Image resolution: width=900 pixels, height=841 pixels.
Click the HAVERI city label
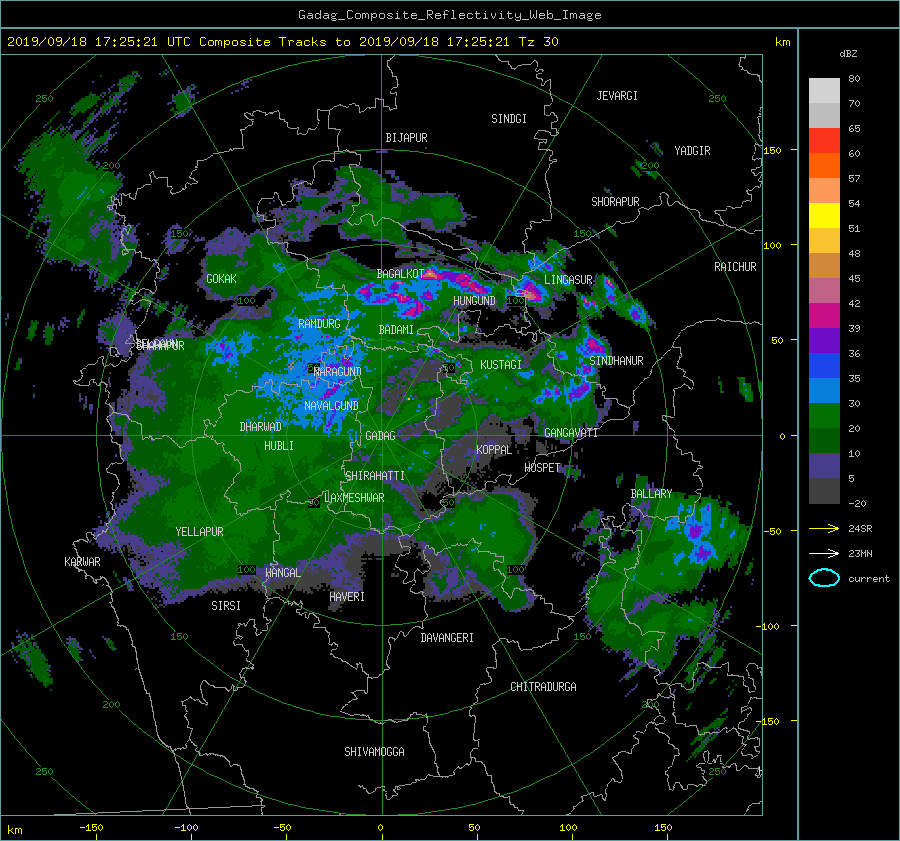(347, 597)
